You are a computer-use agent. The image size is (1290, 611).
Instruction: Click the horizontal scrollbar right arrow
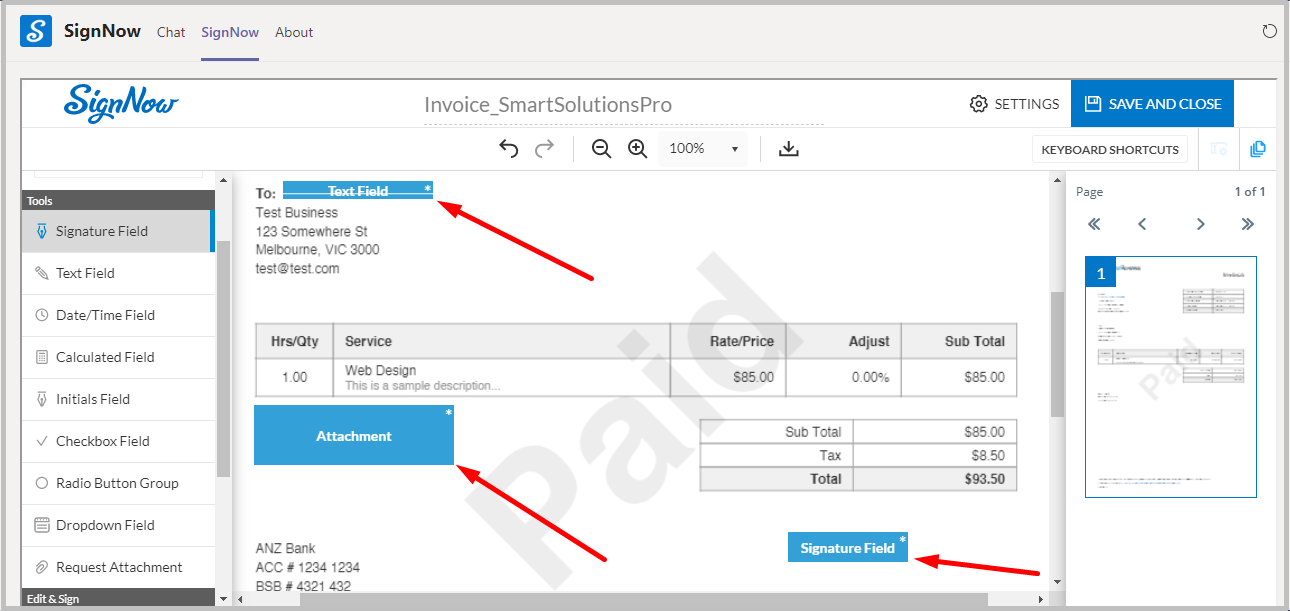pos(1041,599)
